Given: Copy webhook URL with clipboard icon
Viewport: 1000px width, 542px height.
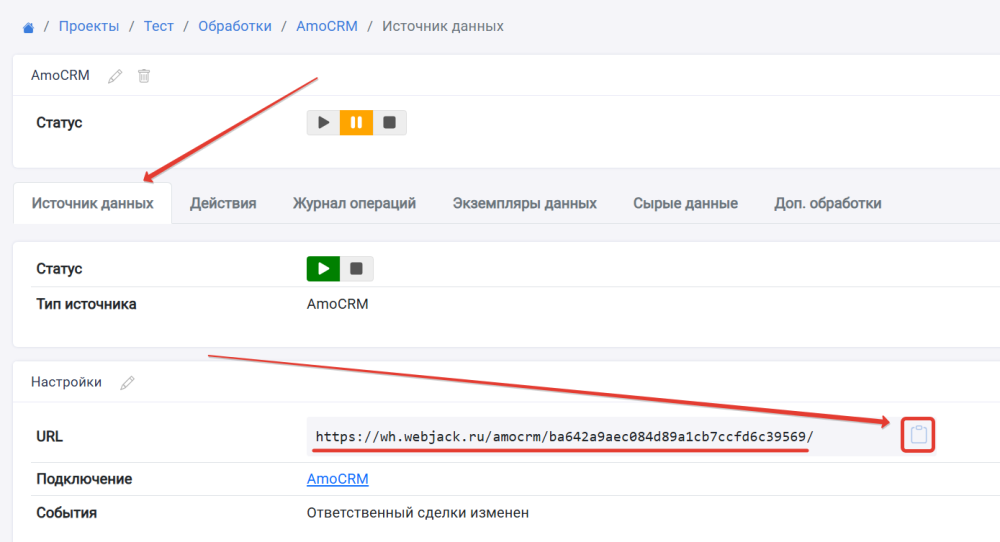Looking at the screenshot, I should [x=918, y=435].
